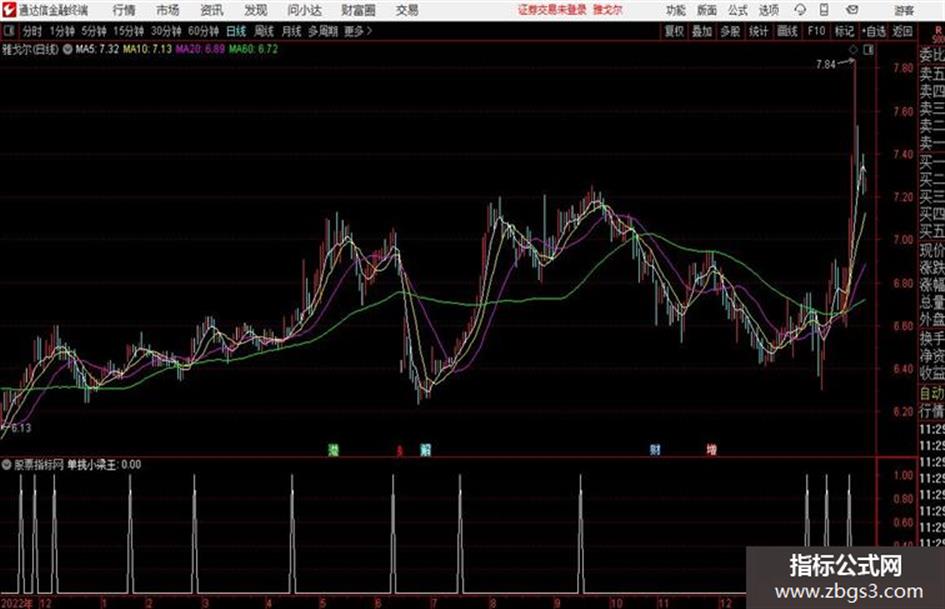Switch to 1分钟 chart period

pos(62,31)
